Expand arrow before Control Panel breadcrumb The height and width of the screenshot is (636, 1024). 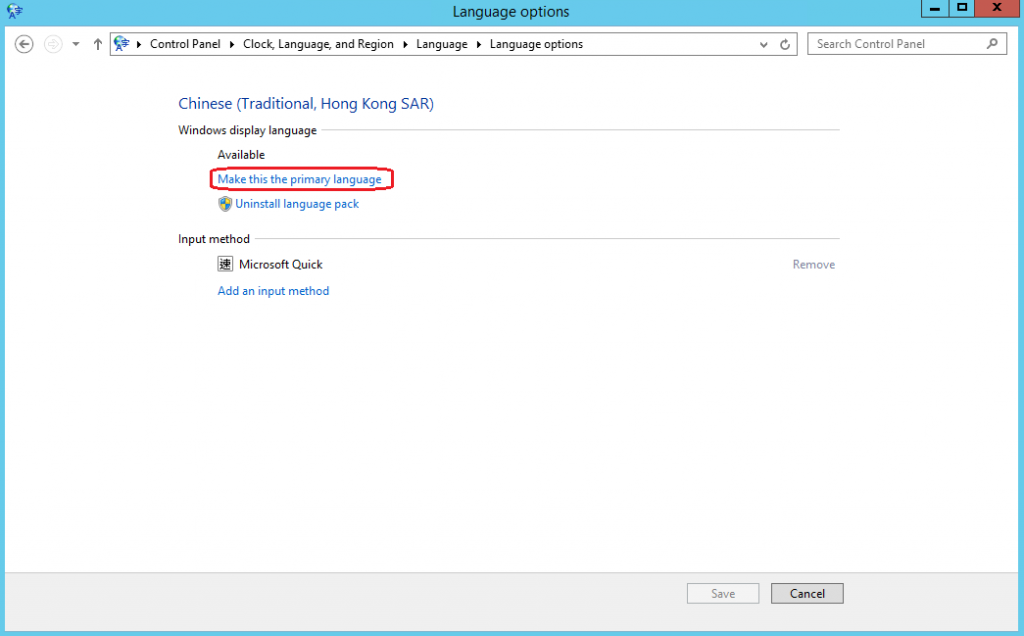pos(139,44)
